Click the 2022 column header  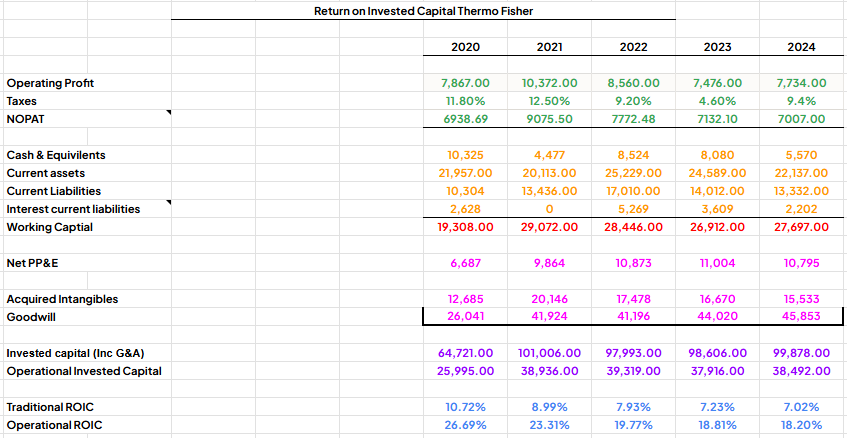pos(634,47)
